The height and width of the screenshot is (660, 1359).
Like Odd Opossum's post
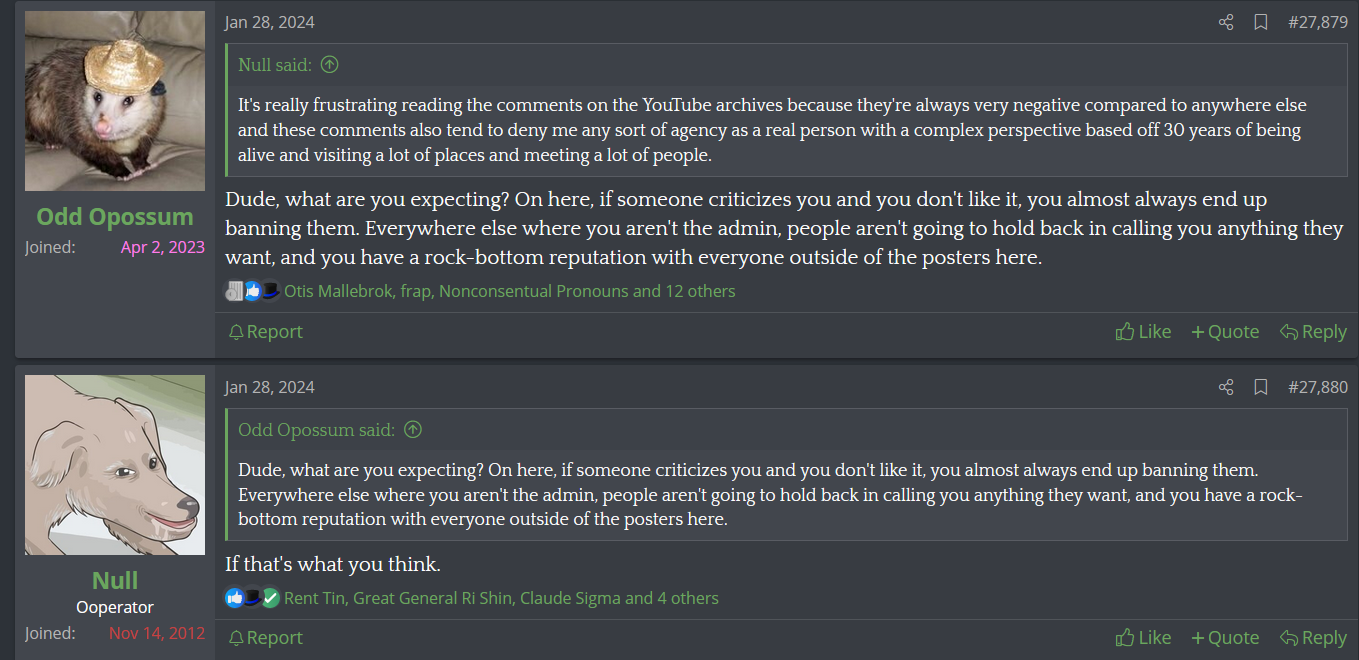1143,332
